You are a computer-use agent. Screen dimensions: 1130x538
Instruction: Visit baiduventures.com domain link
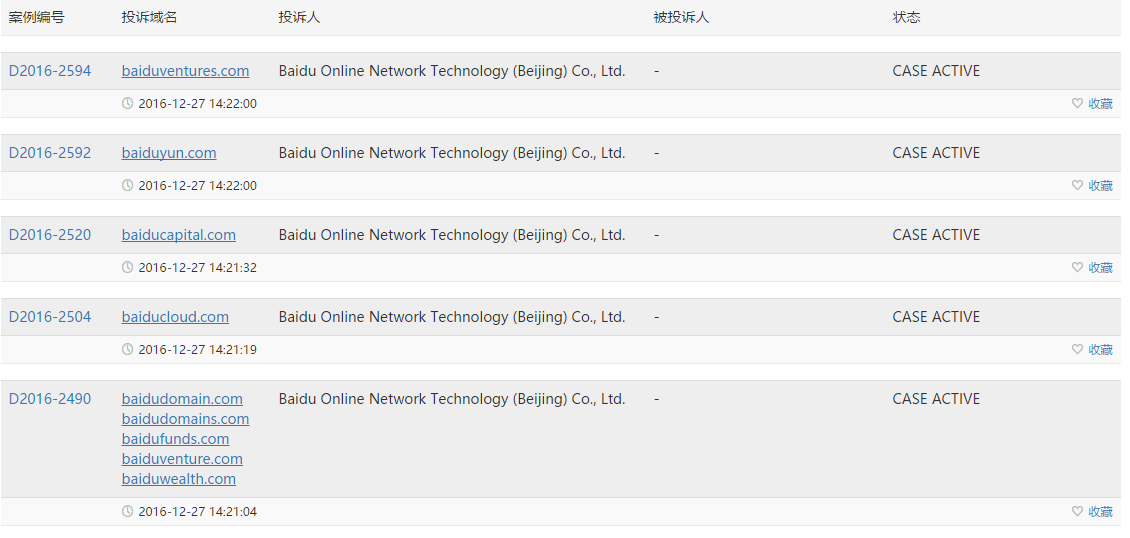pos(185,71)
